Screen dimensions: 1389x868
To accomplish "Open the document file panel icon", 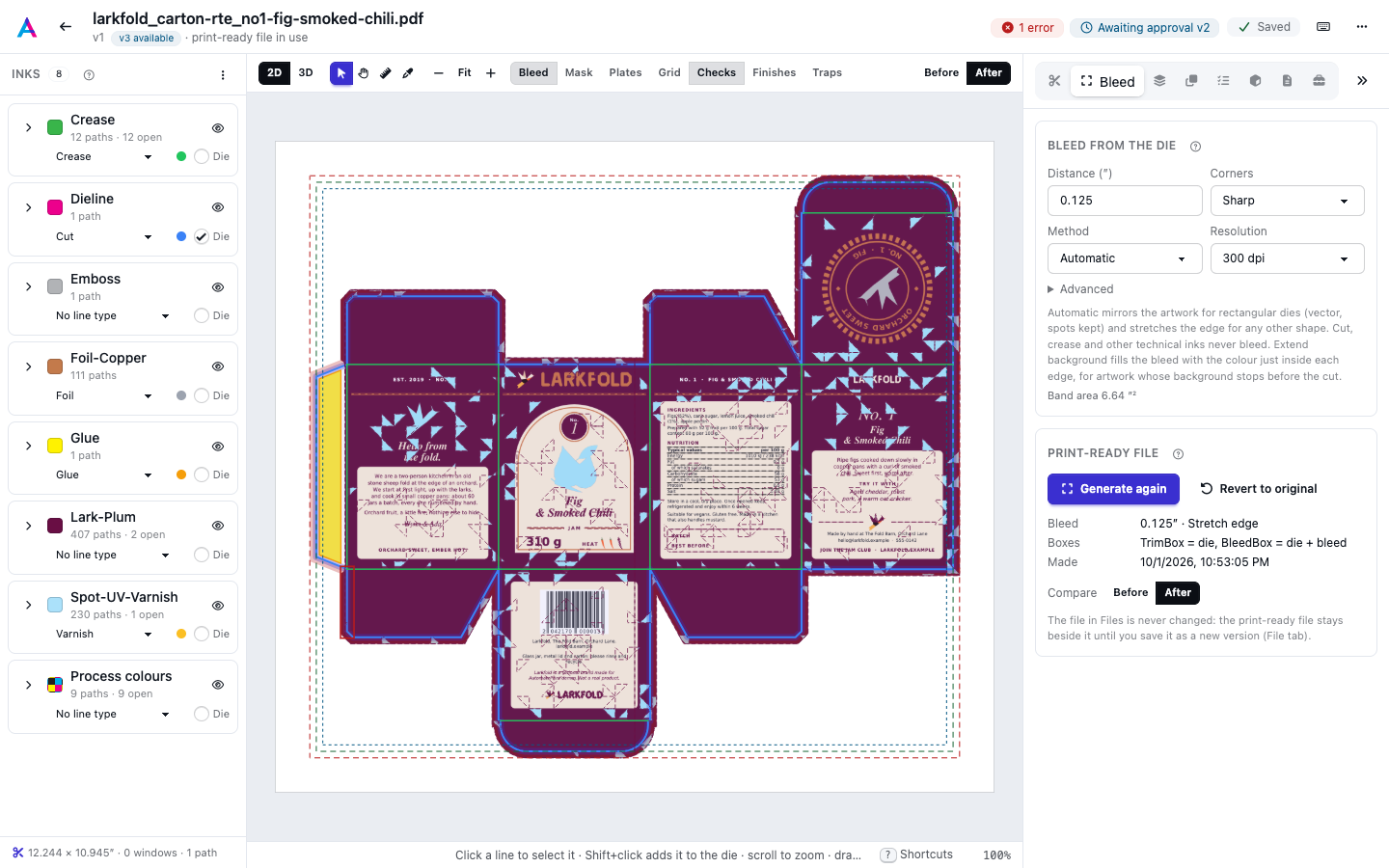I will coord(1287,81).
